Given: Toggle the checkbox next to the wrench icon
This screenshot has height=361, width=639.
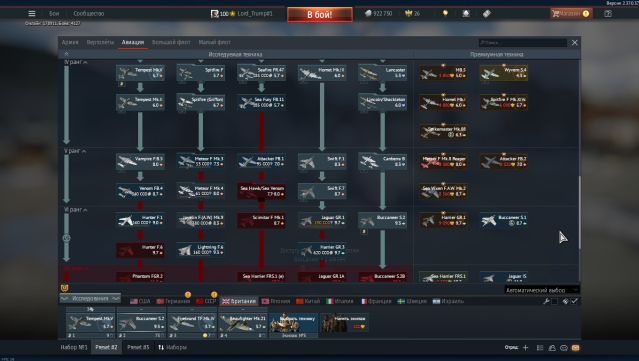Looking at the screenshot, I should 554,301.
